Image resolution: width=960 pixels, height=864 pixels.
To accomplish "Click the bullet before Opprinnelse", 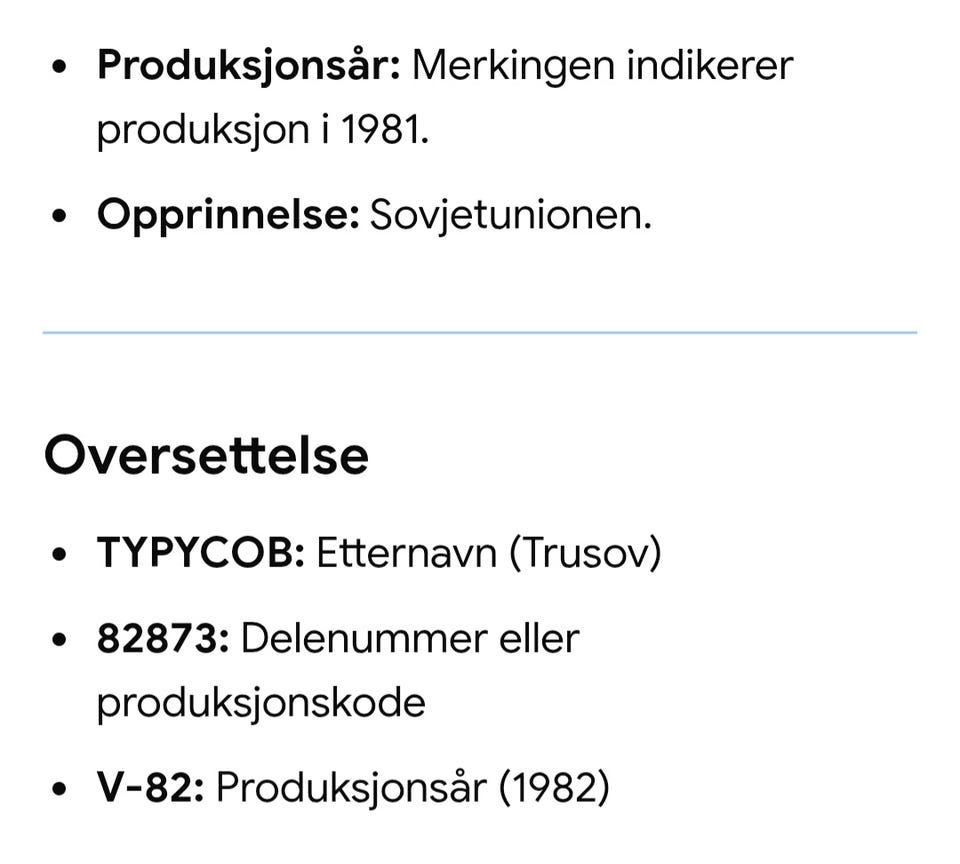I will tap(59, 216).
